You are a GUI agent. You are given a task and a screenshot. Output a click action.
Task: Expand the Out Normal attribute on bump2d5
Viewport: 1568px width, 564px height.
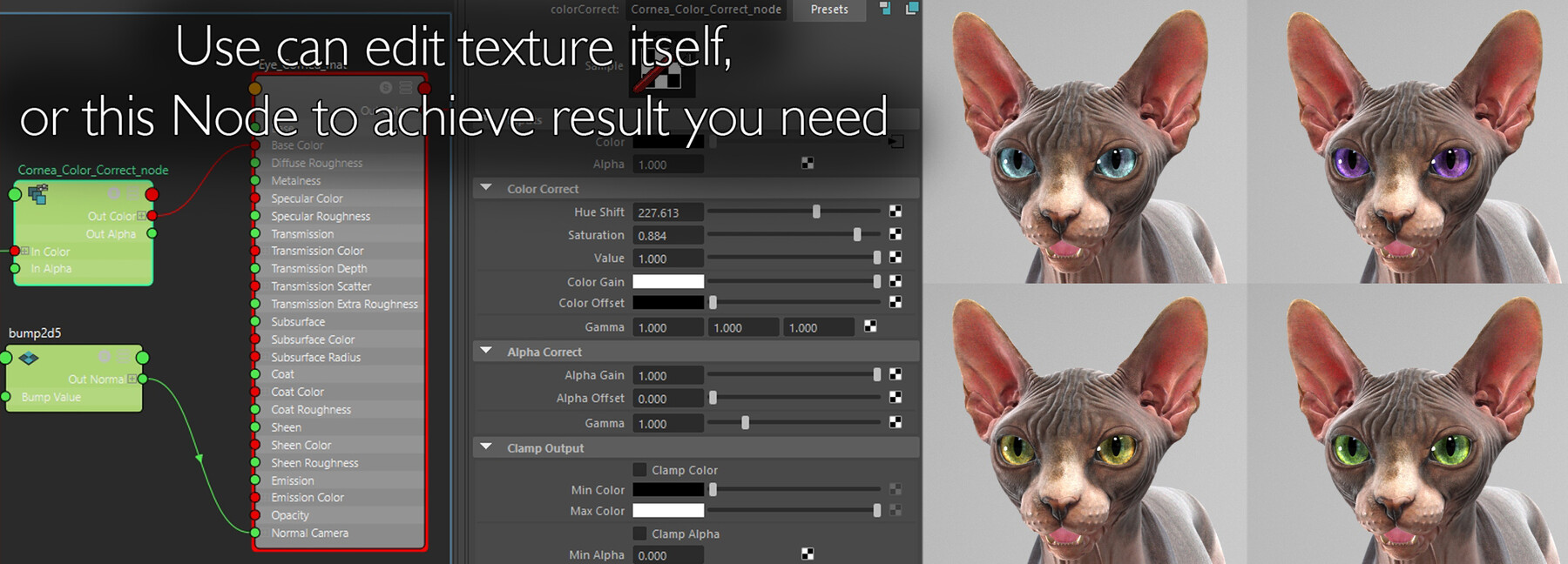click(x=132, y=379)
